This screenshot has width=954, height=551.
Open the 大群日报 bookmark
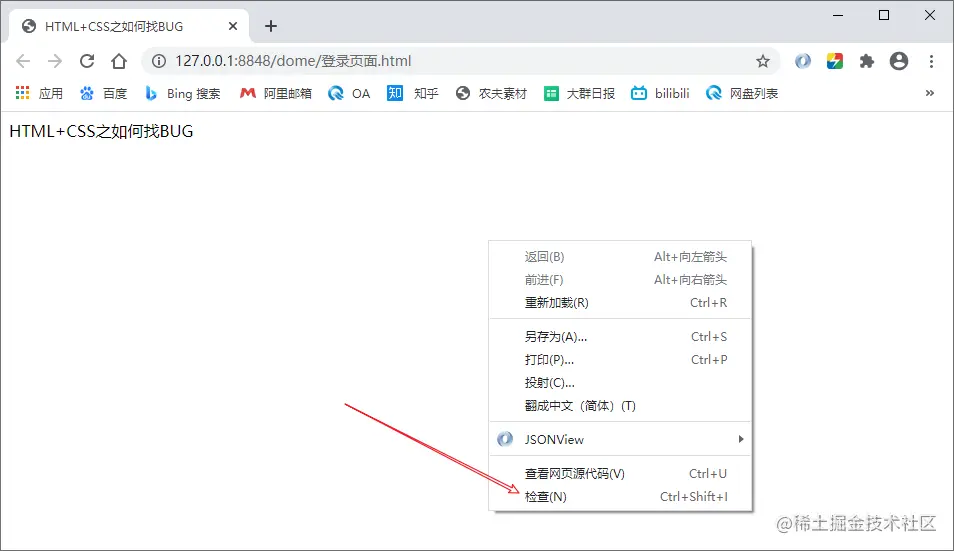pos(579,93)
